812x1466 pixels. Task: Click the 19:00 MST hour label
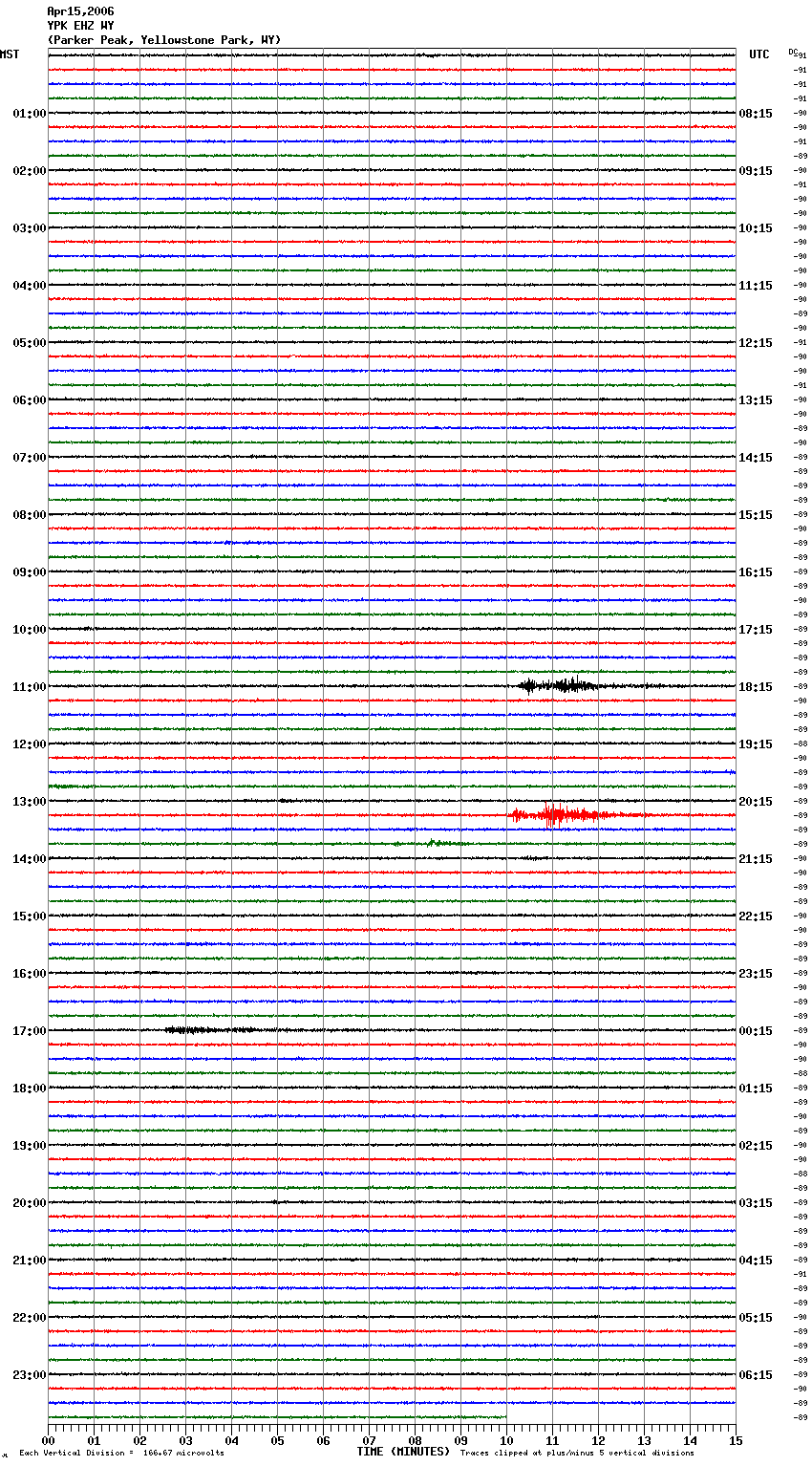[x=29, y=1146]
